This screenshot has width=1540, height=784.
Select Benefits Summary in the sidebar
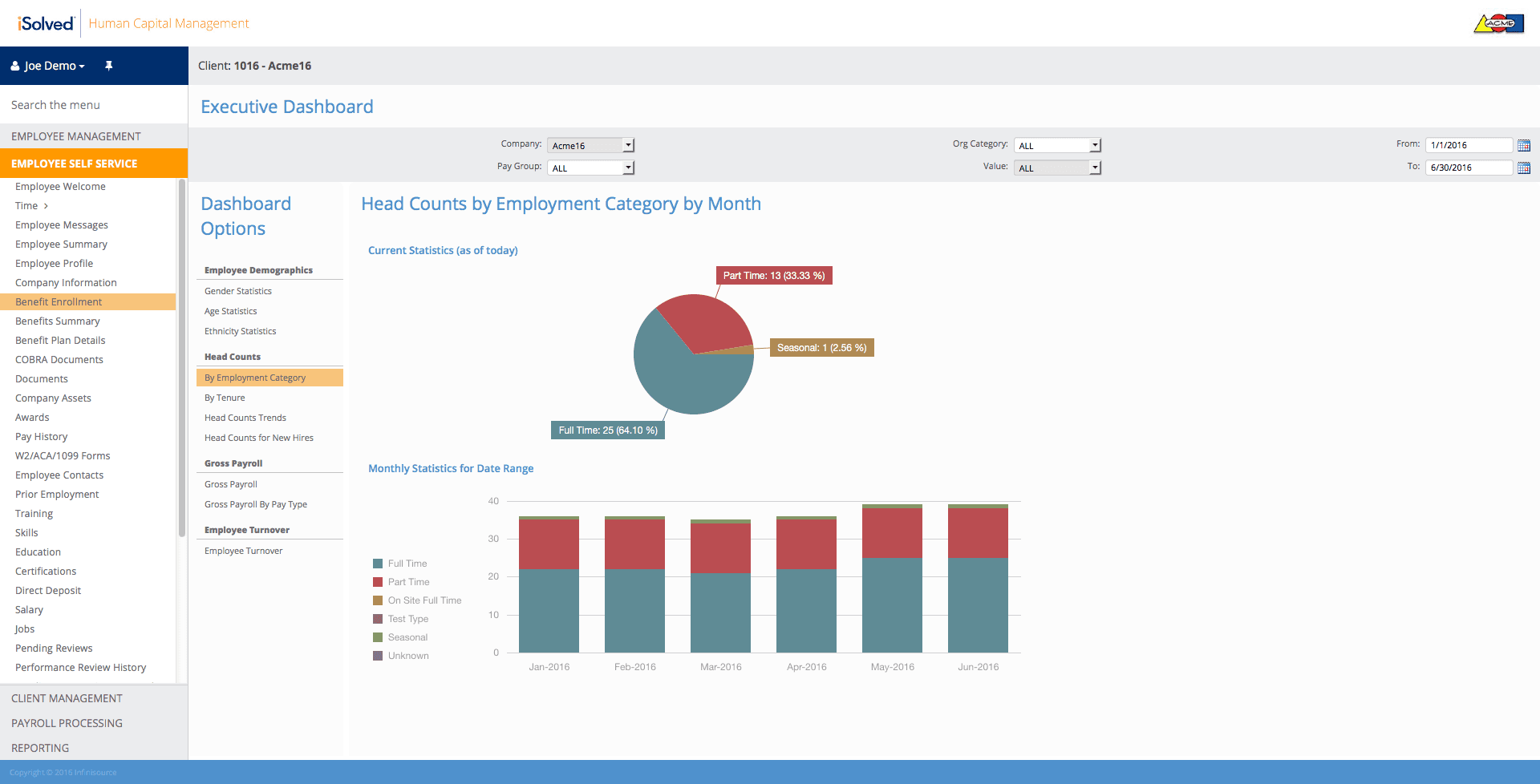click(x=58, y=321)
